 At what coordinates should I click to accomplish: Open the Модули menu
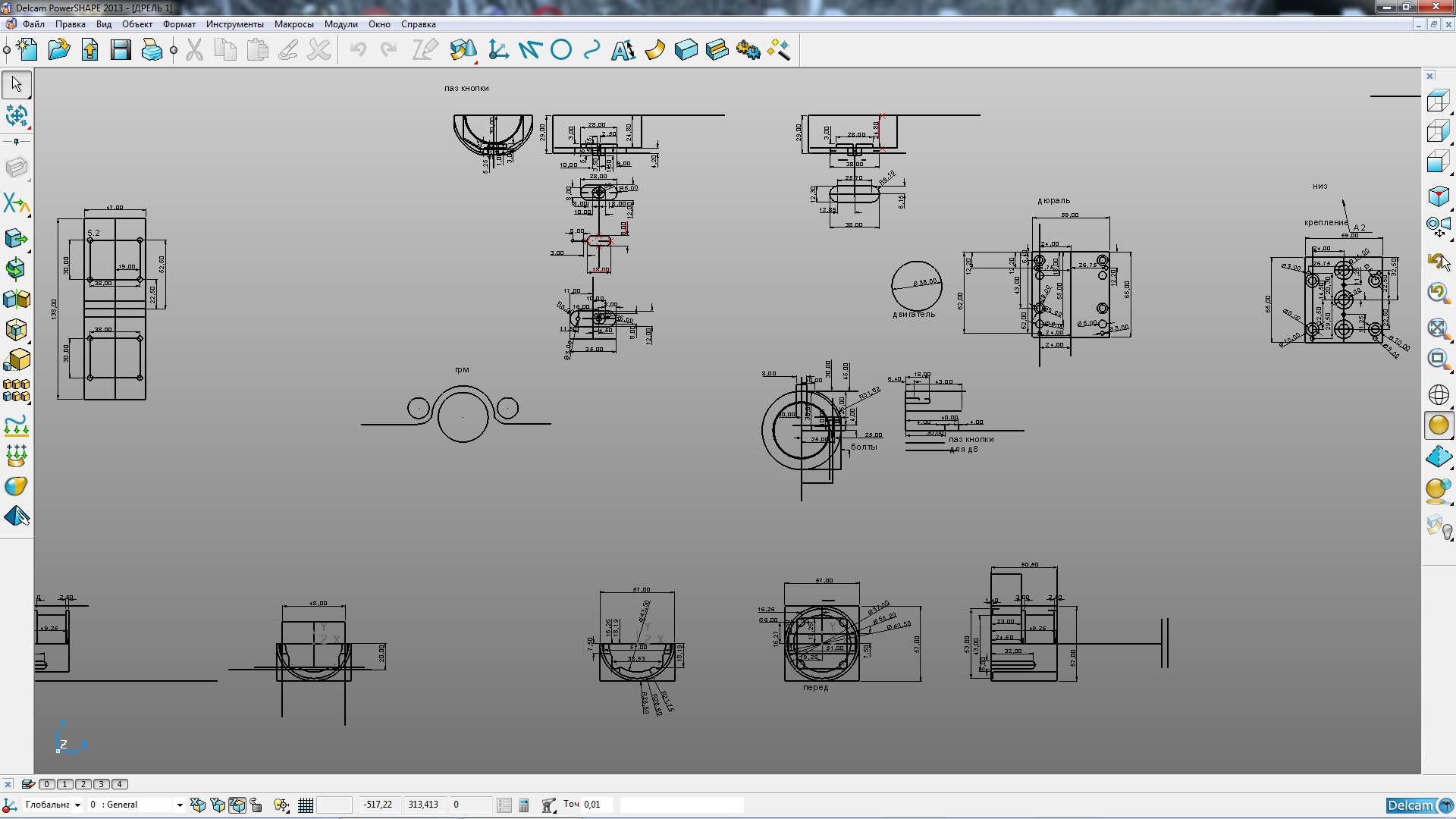pos(340,24)
